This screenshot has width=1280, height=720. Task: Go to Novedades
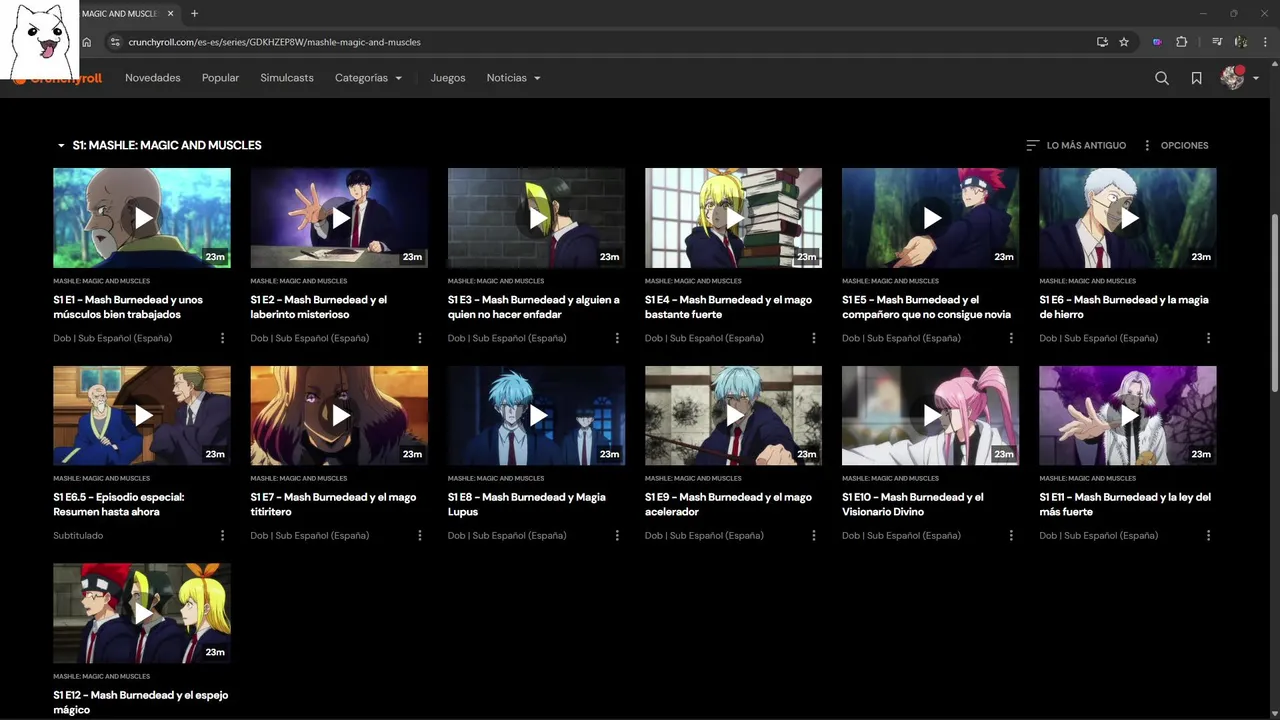153,78
